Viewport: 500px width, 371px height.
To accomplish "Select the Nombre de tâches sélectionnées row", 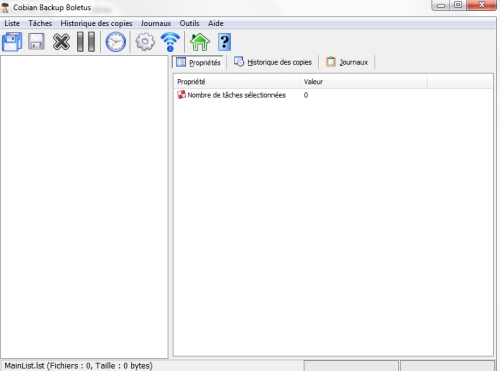I will point(333,95).
